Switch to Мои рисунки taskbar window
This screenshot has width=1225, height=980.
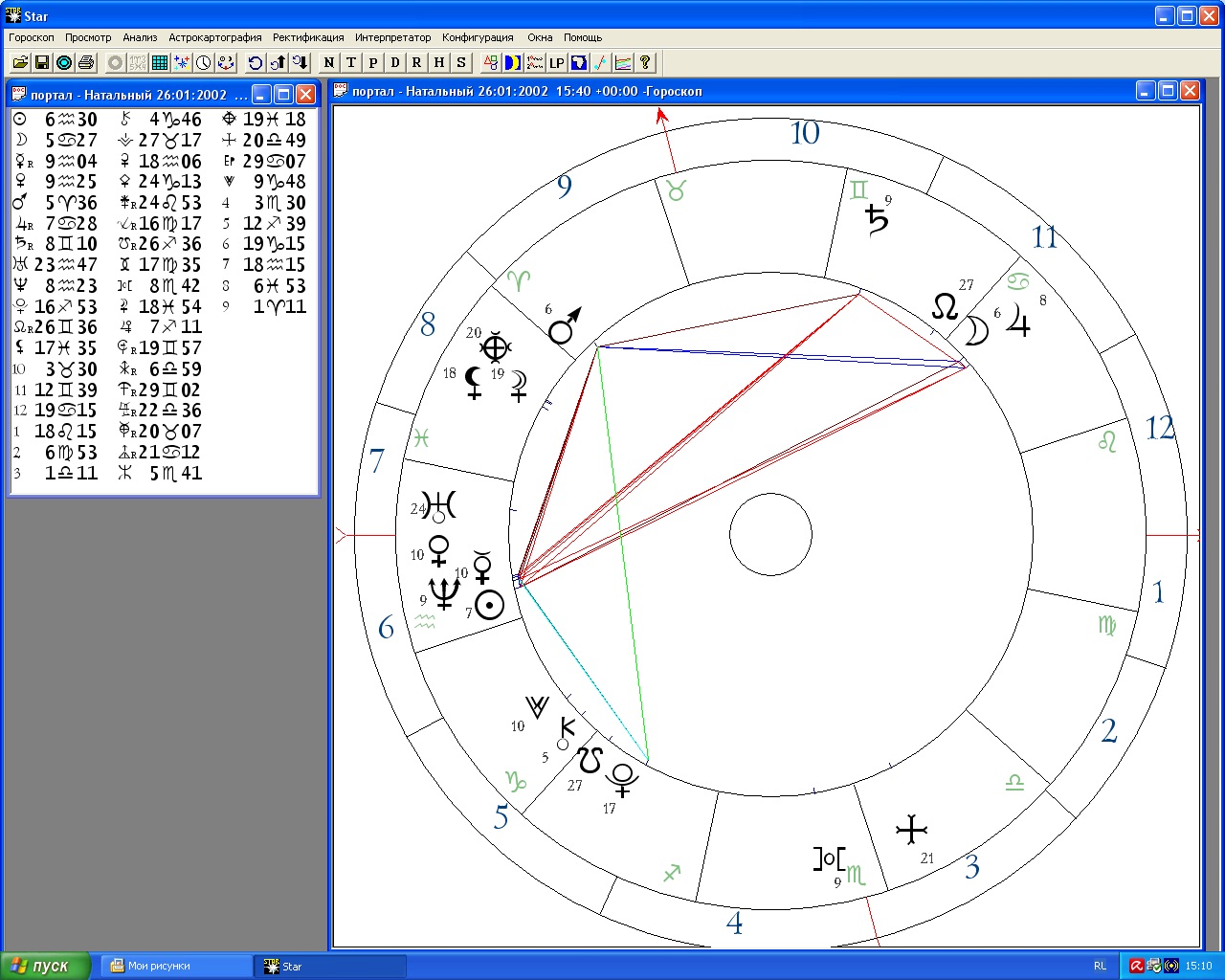click(x=175, y=966)
